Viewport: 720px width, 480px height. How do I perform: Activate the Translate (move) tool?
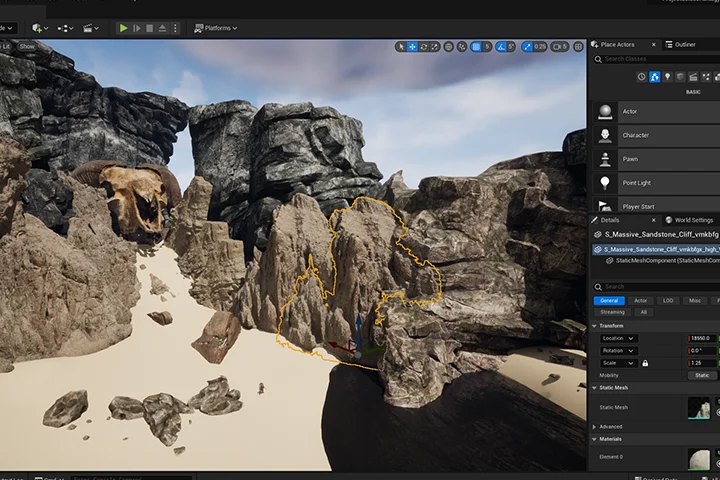click(412, 46)
